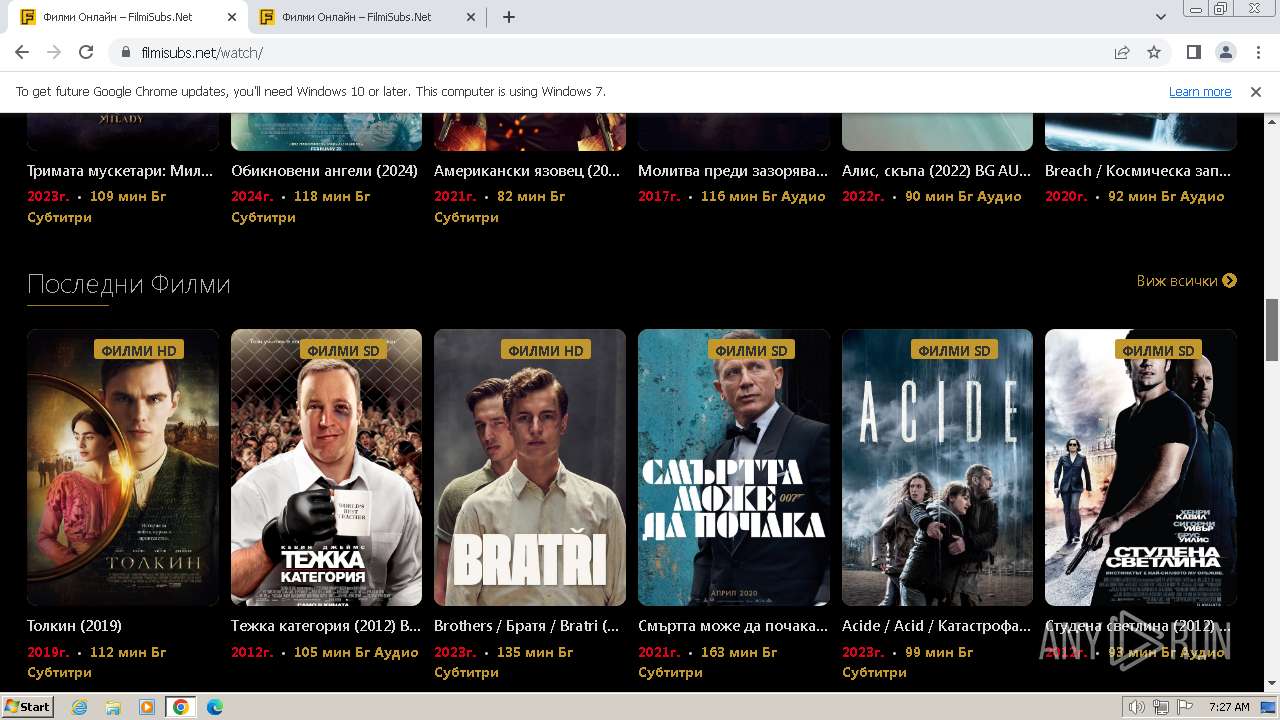The width and height of the screenshot is (1280, 720).
Task: Select Google Chrome in the taskbar
Action: (181, 707)
